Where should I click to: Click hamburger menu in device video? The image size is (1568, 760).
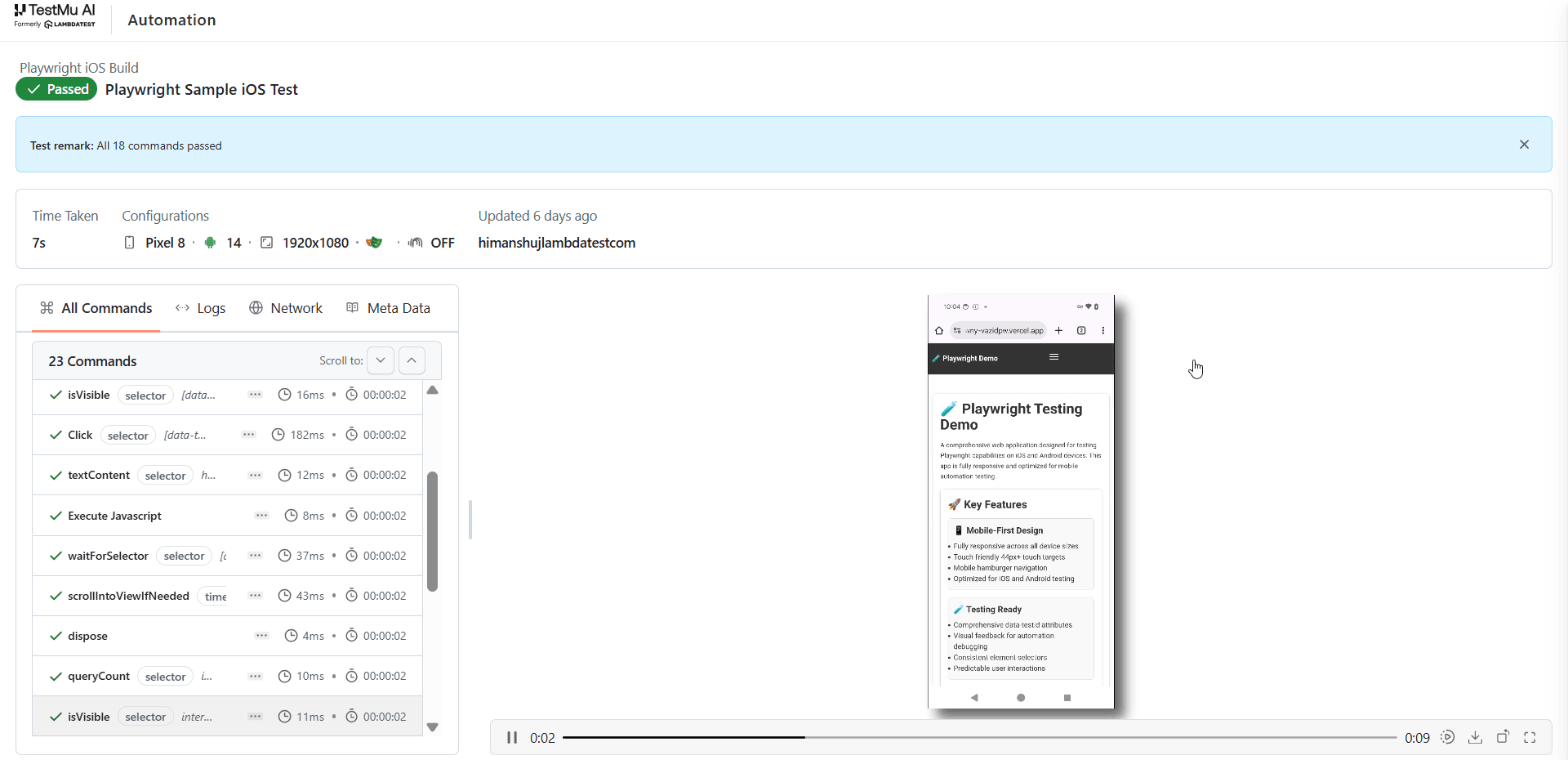coord(1053,357)
